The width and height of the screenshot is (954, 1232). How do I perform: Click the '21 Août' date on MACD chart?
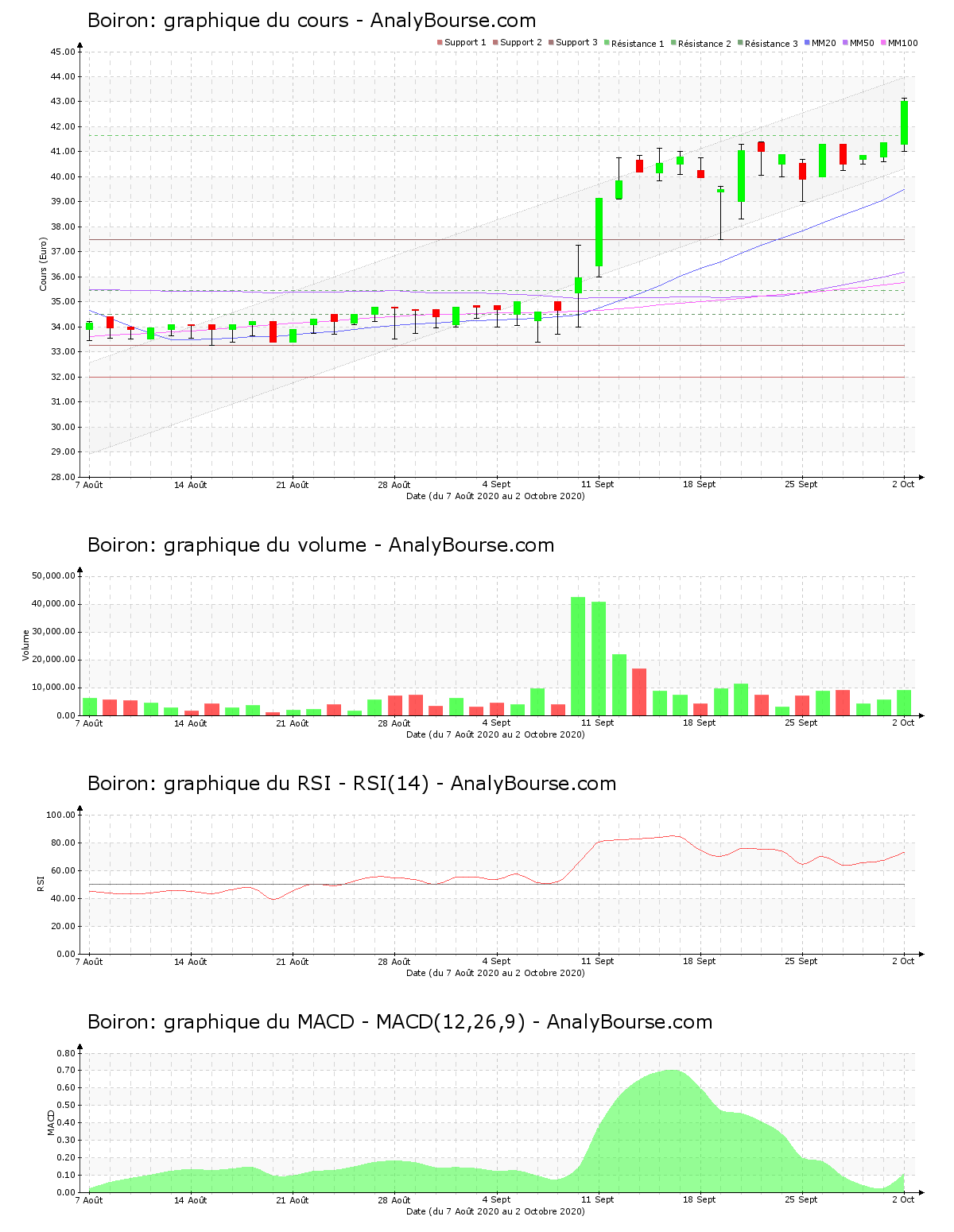(x=293, y=1199)
